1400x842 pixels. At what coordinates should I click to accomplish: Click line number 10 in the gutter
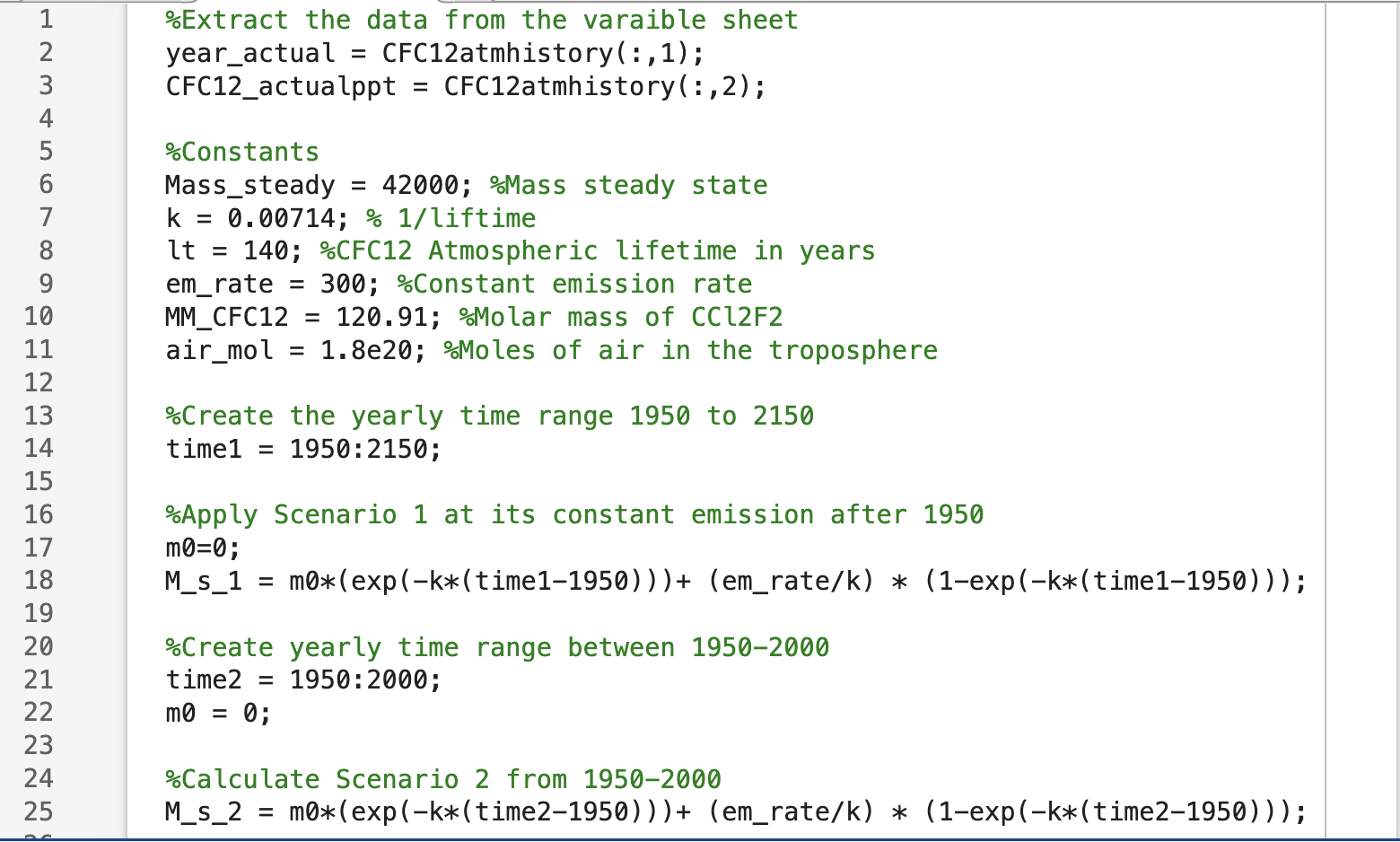pyautogui.click(x=39, y=316)
